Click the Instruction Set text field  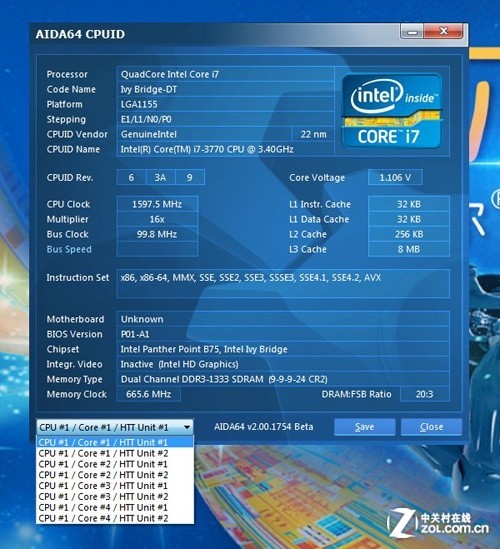coord(283,284)
